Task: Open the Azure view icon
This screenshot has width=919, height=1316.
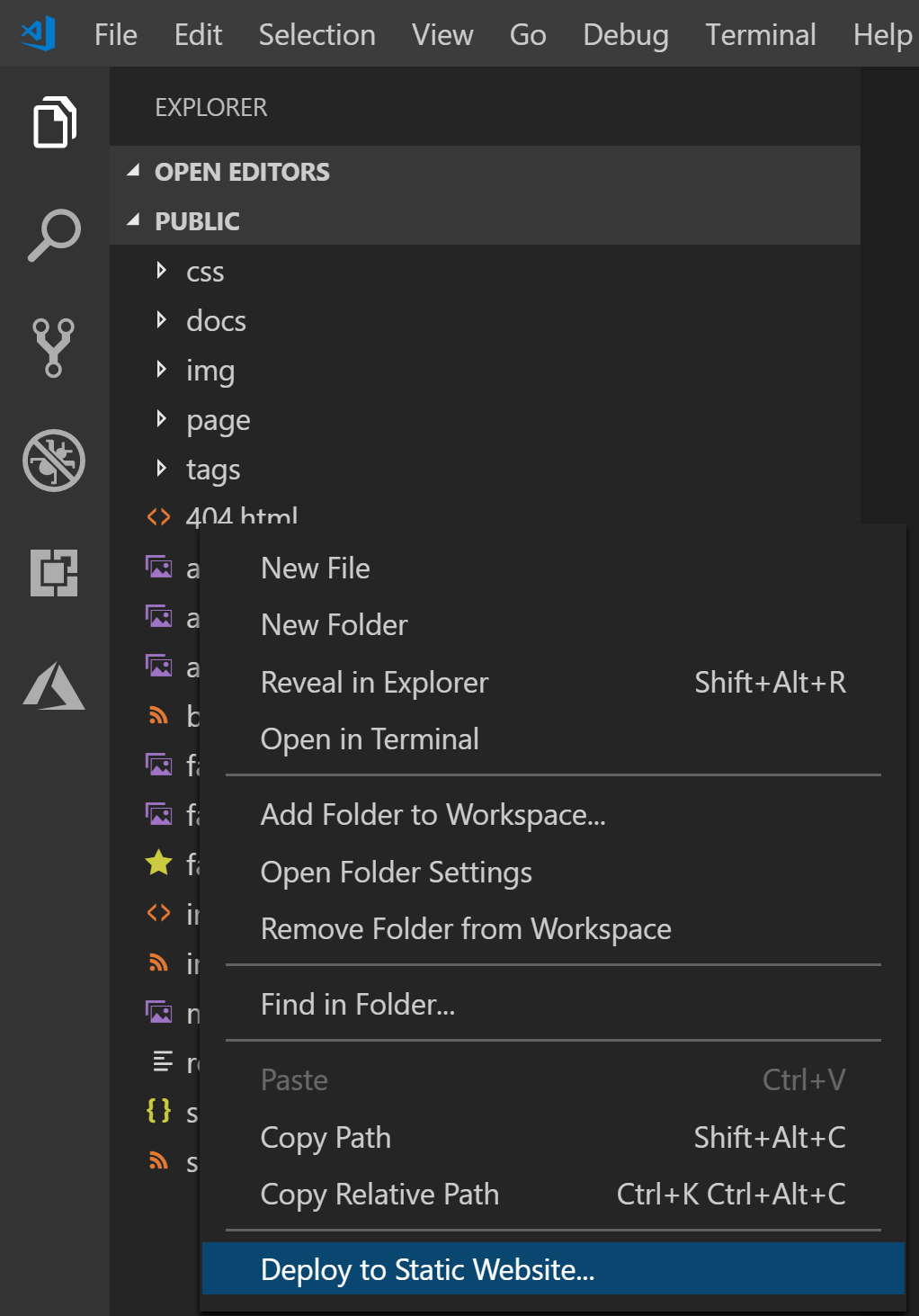Action: point(54,685)
